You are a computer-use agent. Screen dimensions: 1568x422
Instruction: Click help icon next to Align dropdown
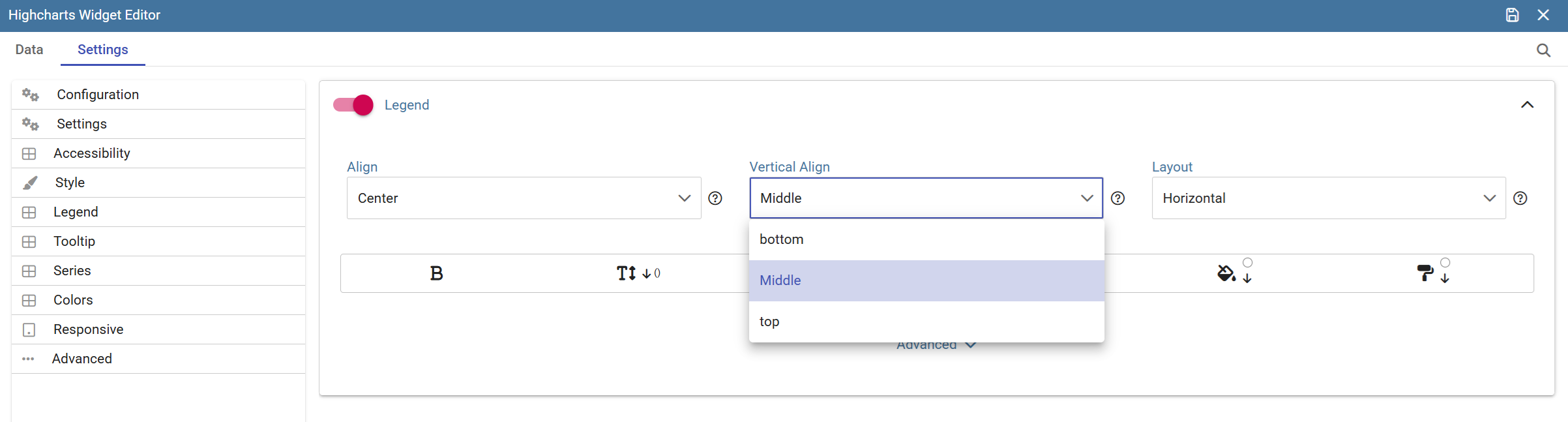coord(715,198)
